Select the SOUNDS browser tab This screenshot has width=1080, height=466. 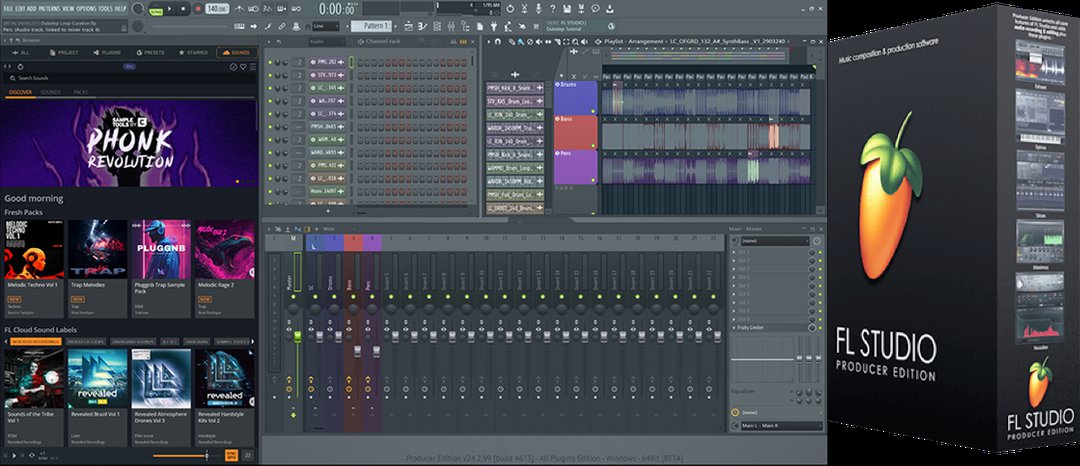coord(237,52)
